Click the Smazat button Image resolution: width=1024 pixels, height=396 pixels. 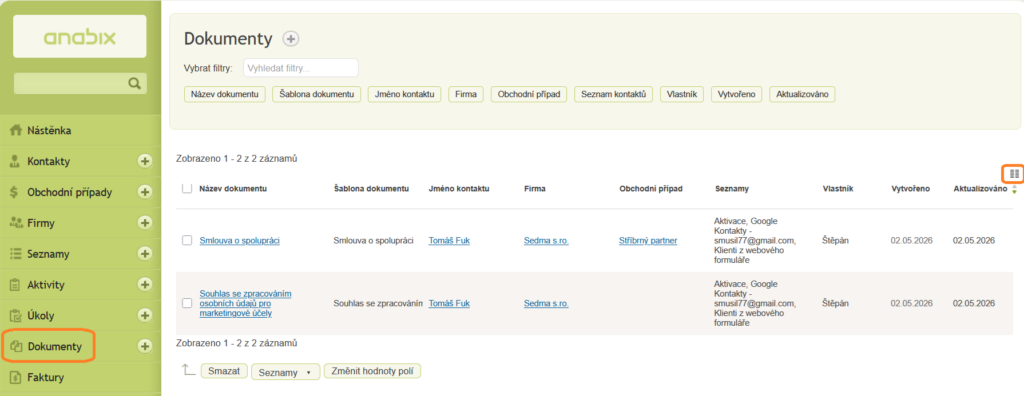(x=224, y=371)
